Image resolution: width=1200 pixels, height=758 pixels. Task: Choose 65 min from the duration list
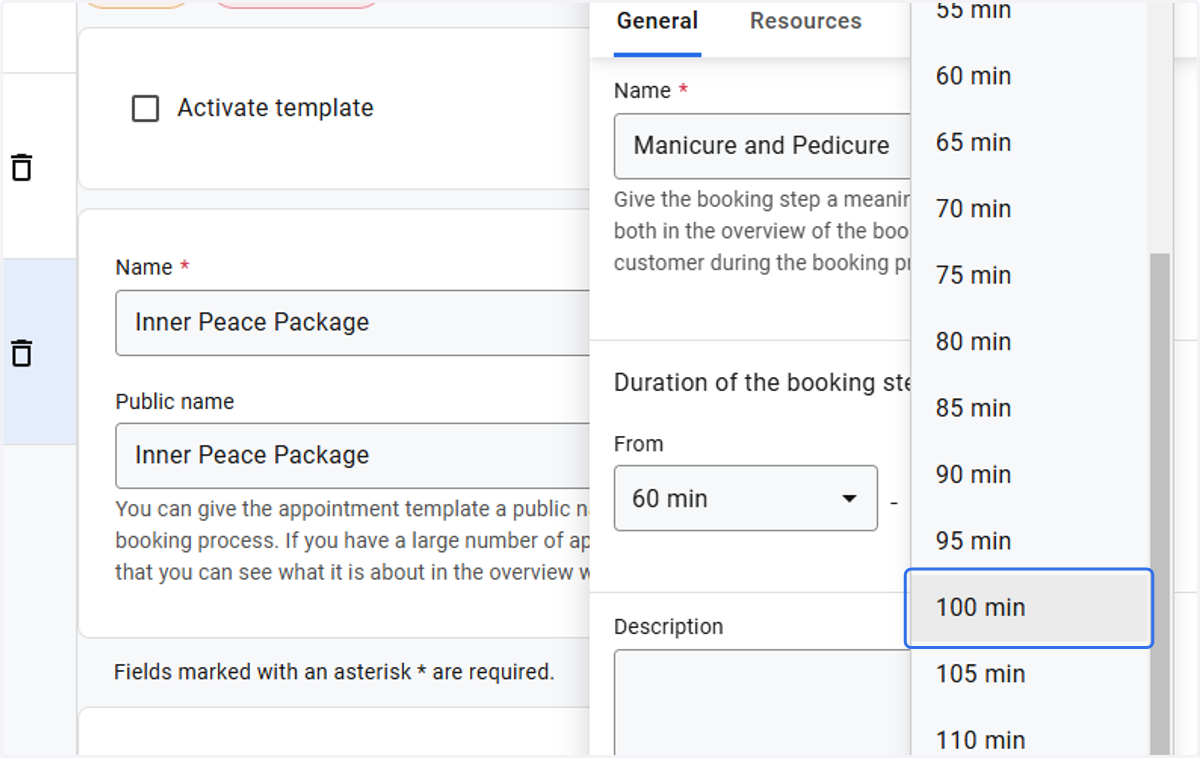click(1030, 142)
